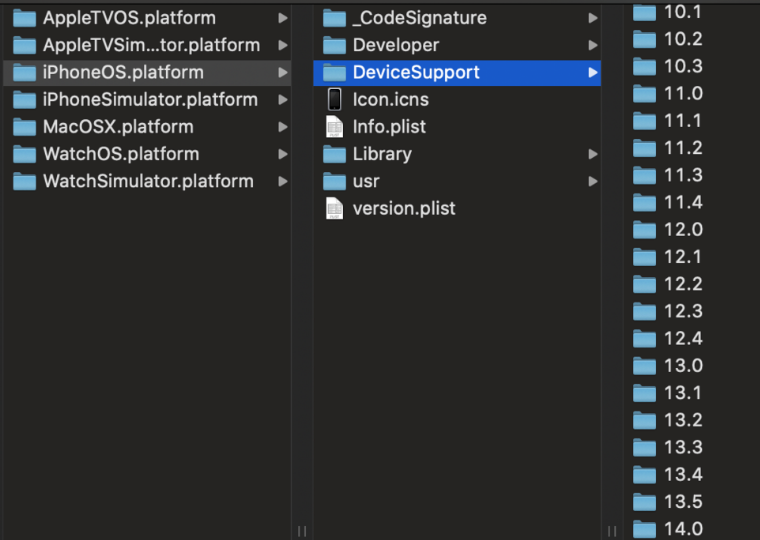Click the second column resize handle
Viewport: 760px width, 540px height.
(612, 531)
